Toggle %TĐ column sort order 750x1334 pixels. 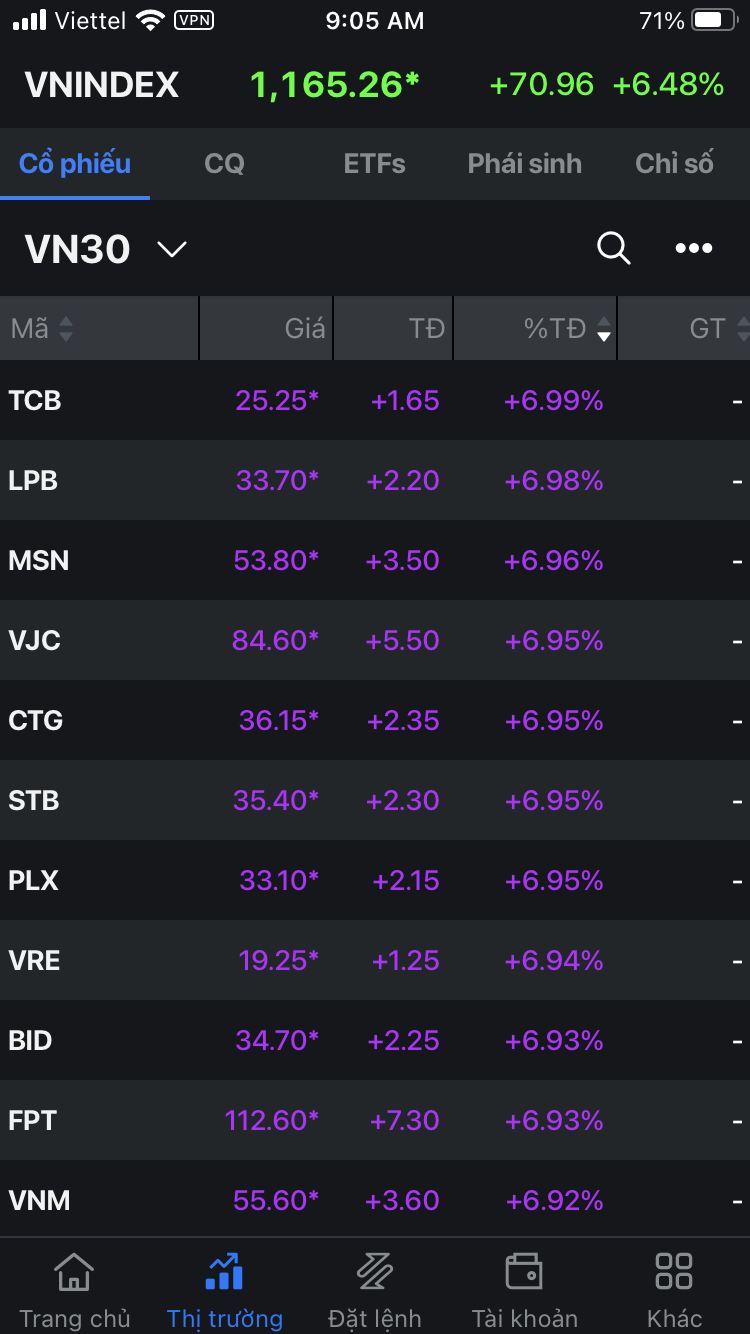pos(603,328)
